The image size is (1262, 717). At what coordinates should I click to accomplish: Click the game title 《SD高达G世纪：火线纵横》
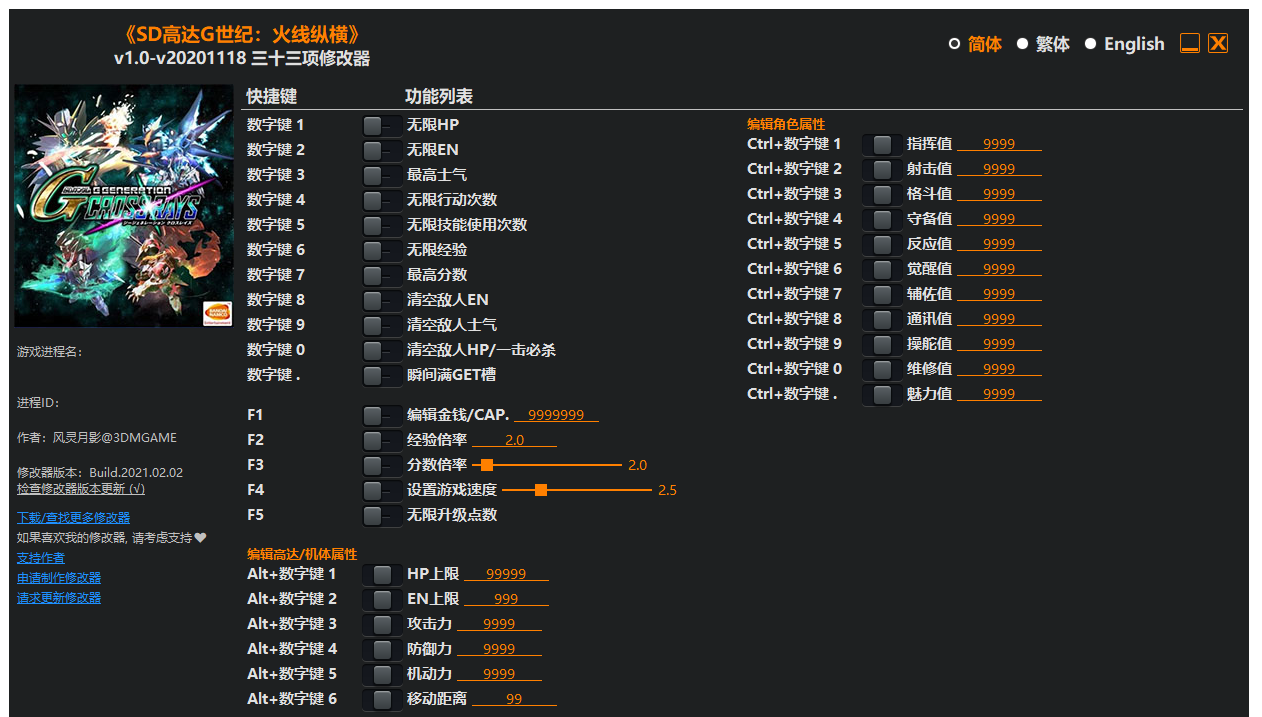click(x=242, y=35)
